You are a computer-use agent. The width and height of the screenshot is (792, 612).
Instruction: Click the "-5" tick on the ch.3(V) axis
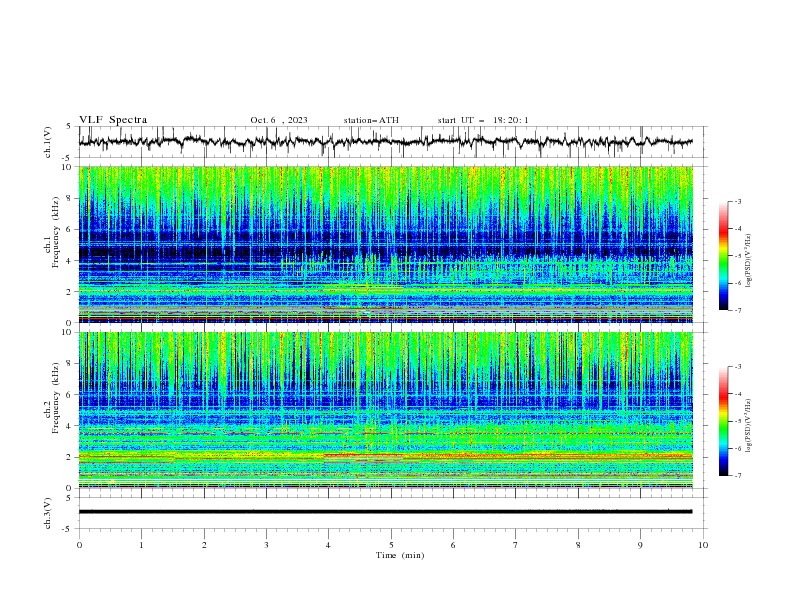68,529
